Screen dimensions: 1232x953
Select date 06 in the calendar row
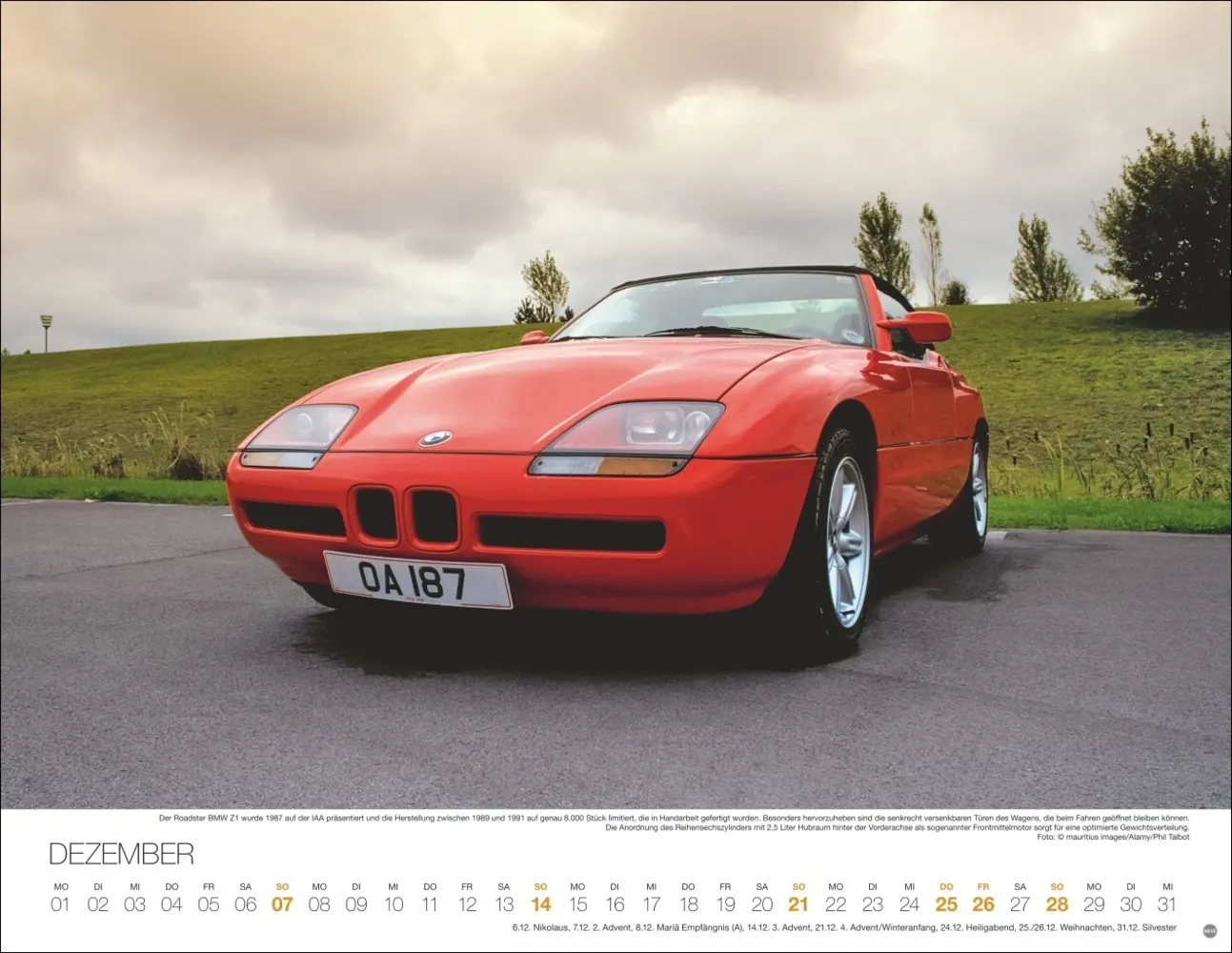[x=245, y=904]
